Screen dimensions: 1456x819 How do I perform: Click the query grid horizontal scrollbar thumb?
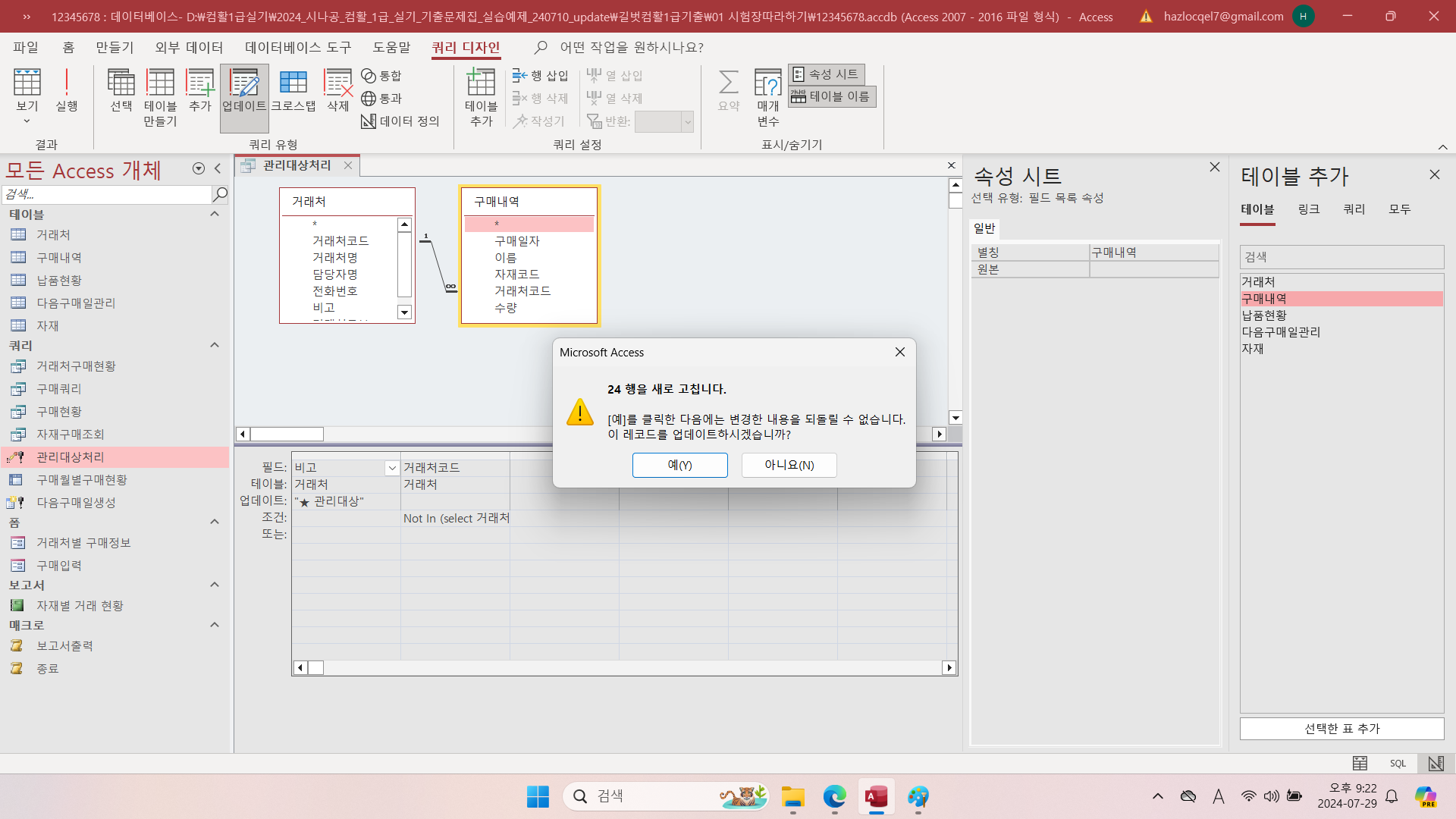click(x=316, y=667)
